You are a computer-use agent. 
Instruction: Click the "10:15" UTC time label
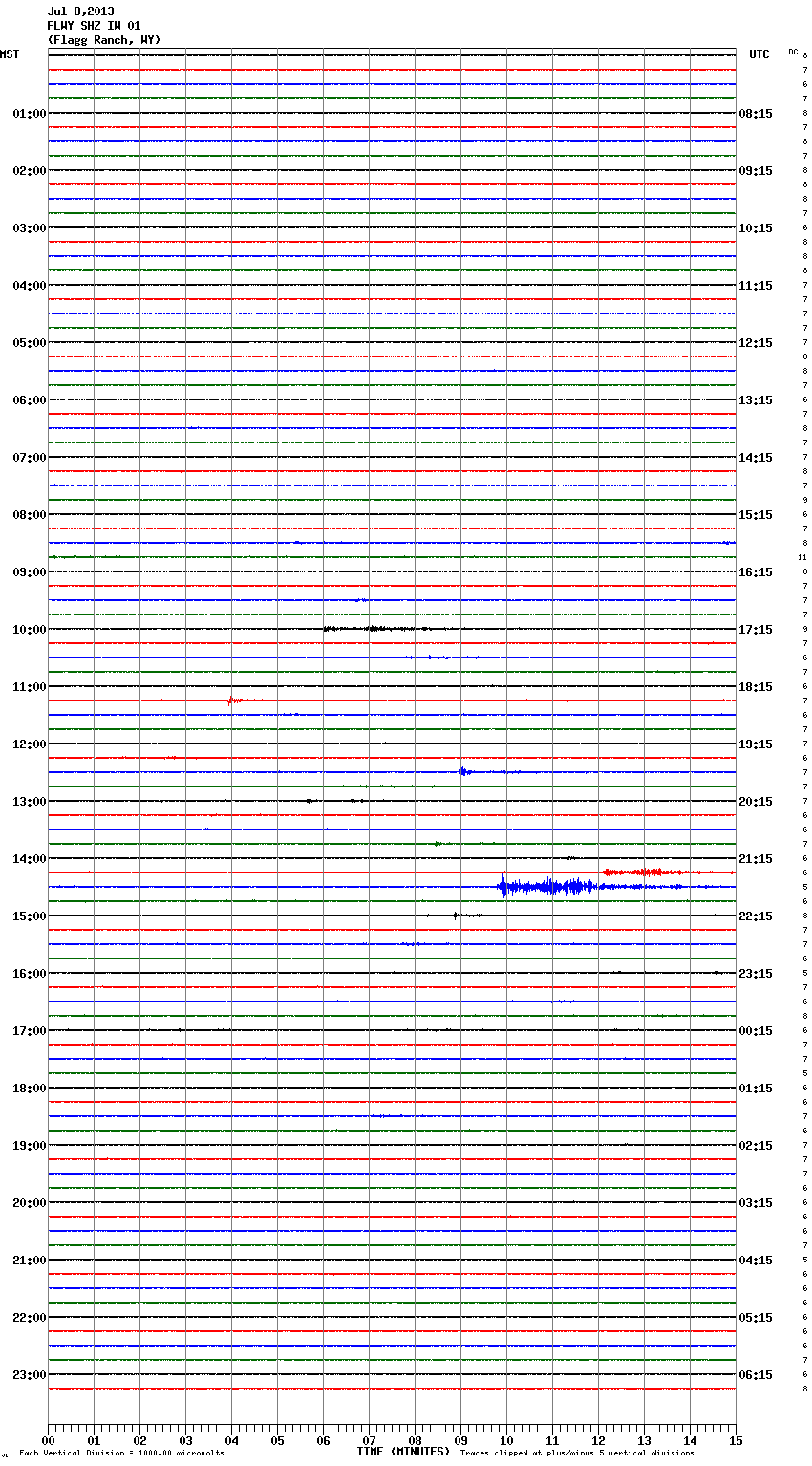(x=756, y=228)
